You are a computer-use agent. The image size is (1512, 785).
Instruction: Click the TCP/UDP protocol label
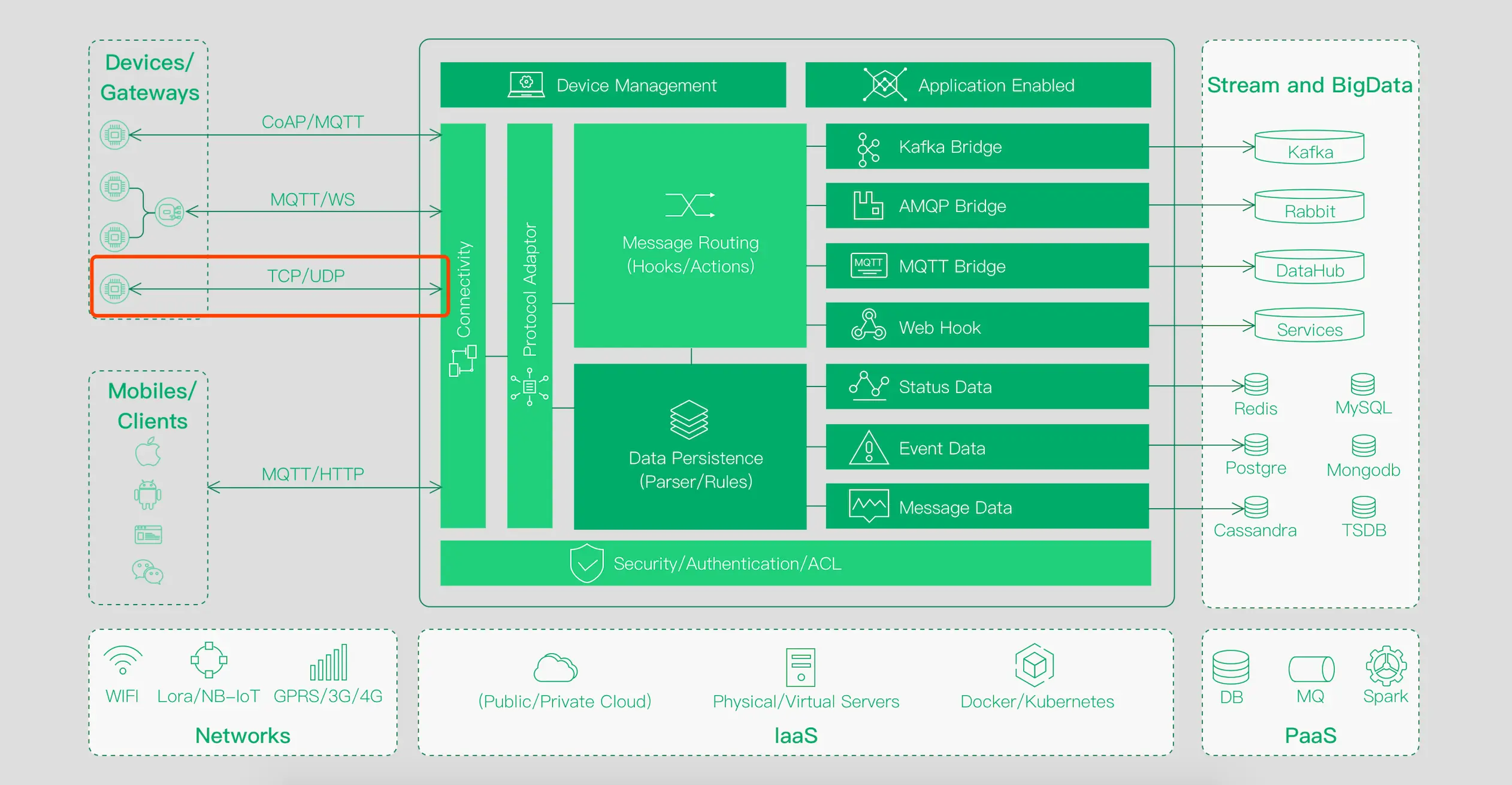306,276
